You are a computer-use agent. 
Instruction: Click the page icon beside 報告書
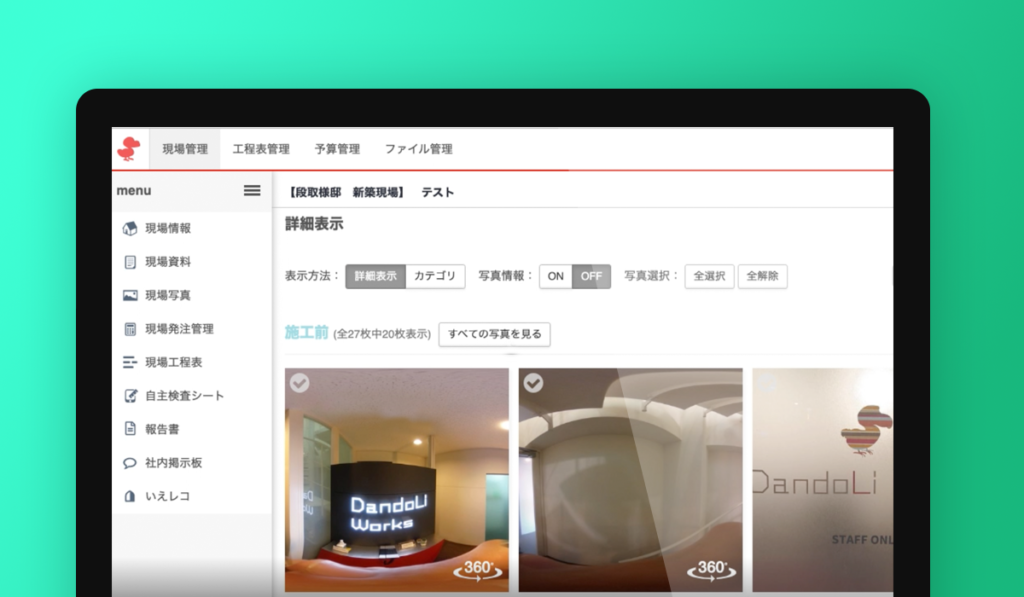(x=130, y=429)
